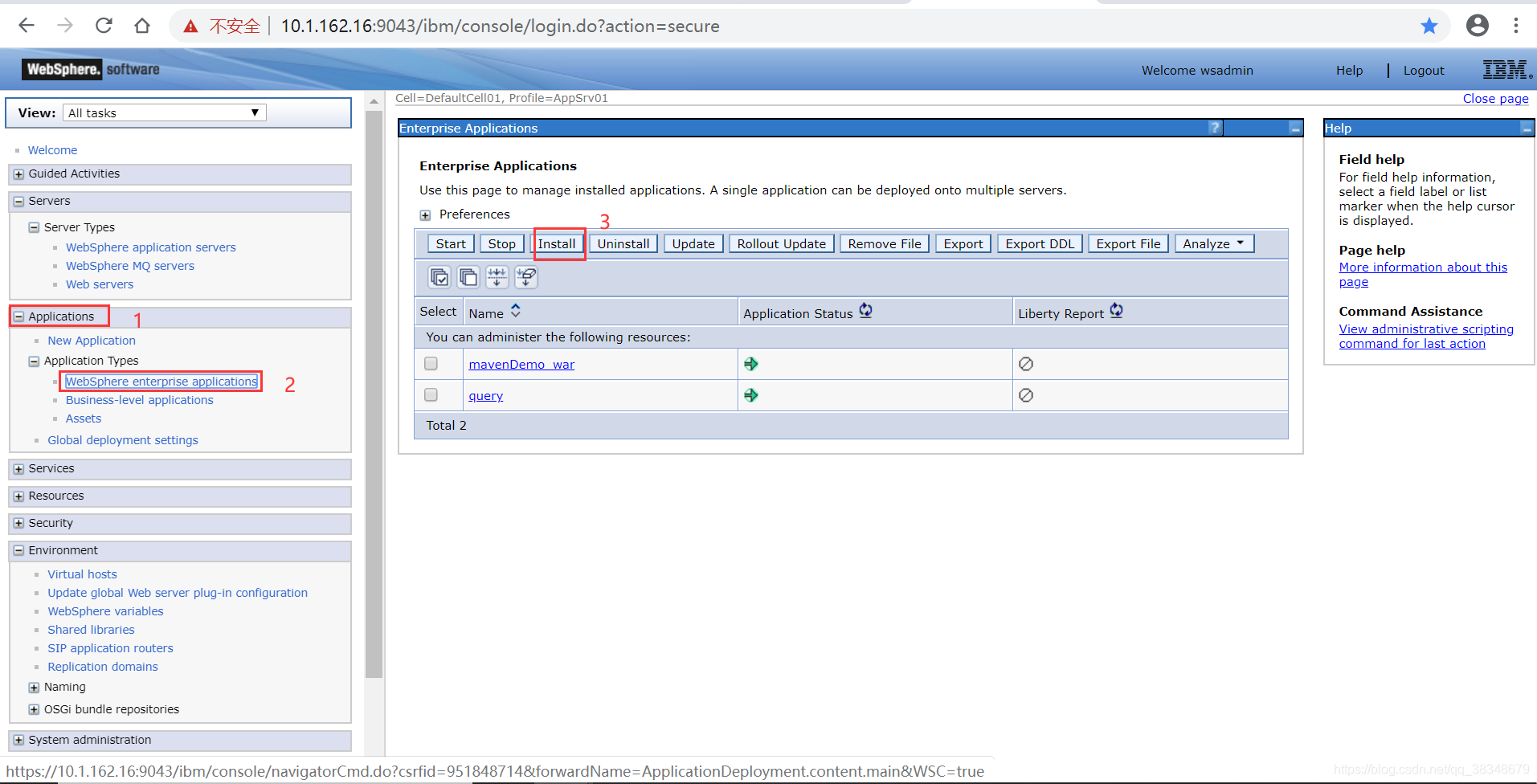Refresh the Liberty Report column icon
The image size is (1537, 784).
[x=1117, y=311]
